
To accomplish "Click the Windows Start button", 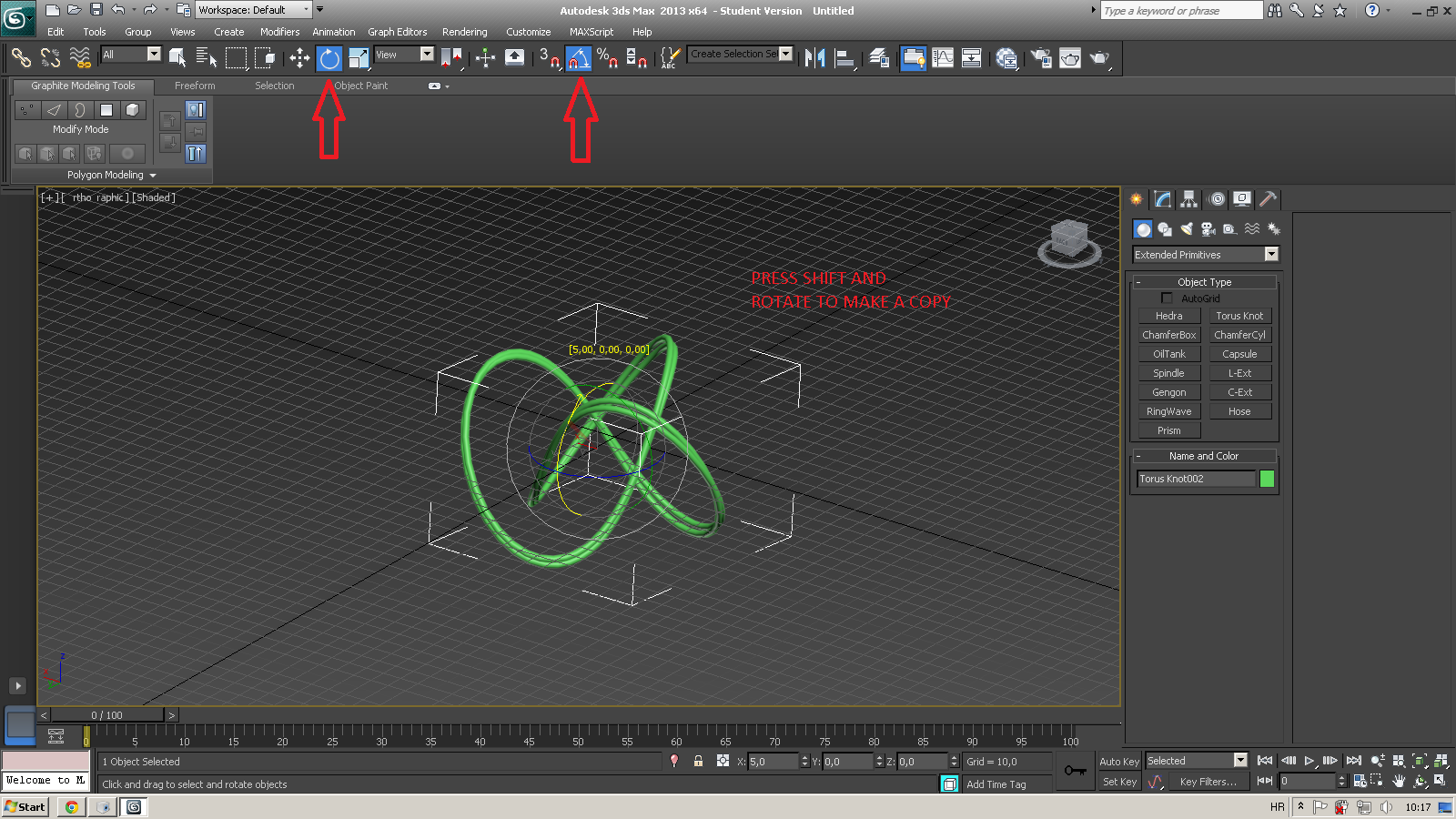I will (x=25, y=807).
